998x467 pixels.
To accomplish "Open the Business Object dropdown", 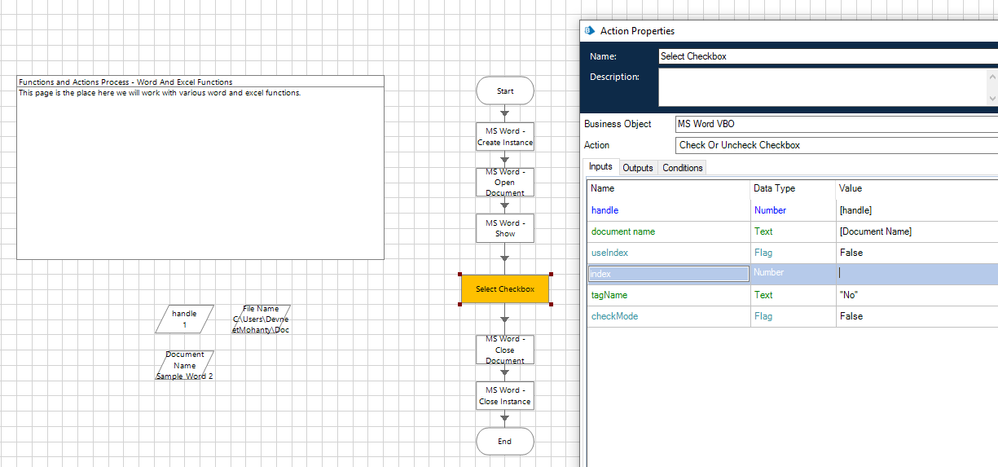I will click(835, 124).
